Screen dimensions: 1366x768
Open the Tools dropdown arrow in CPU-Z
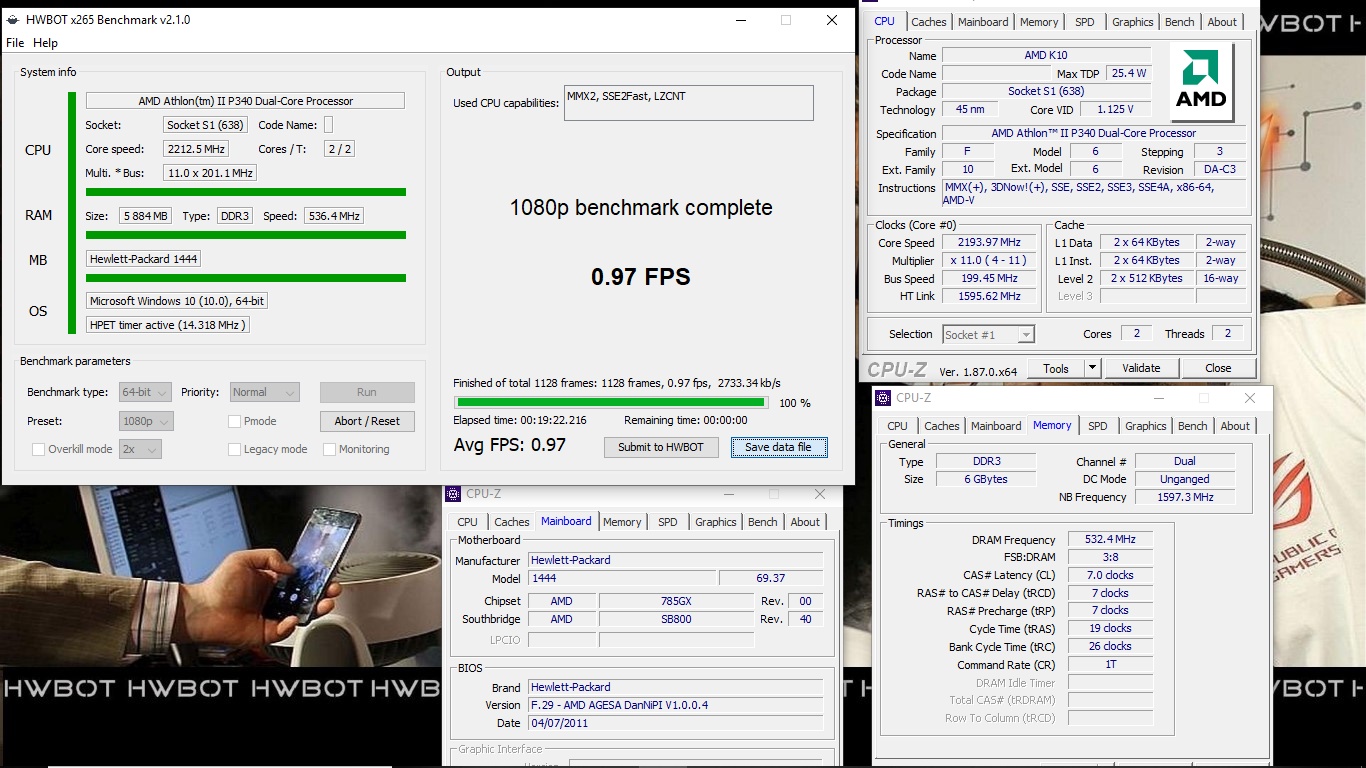pos(1092,368)
